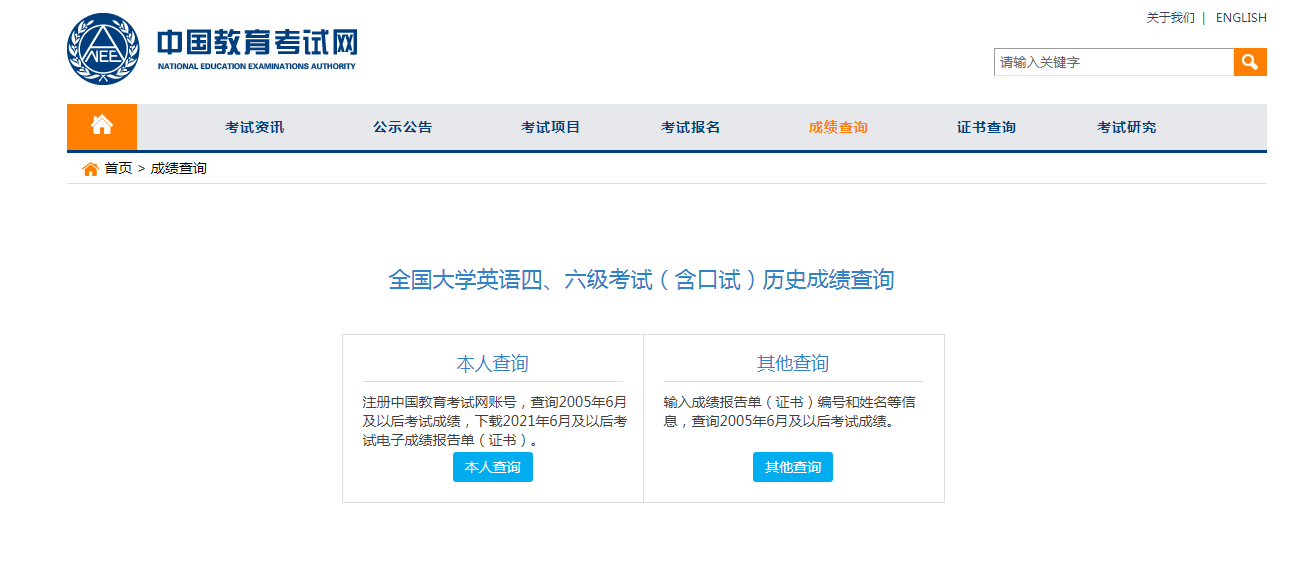Viewport: 1291px width, 561px height.
Task: Click the blue 其他查询 button
Action: [793, 467]
